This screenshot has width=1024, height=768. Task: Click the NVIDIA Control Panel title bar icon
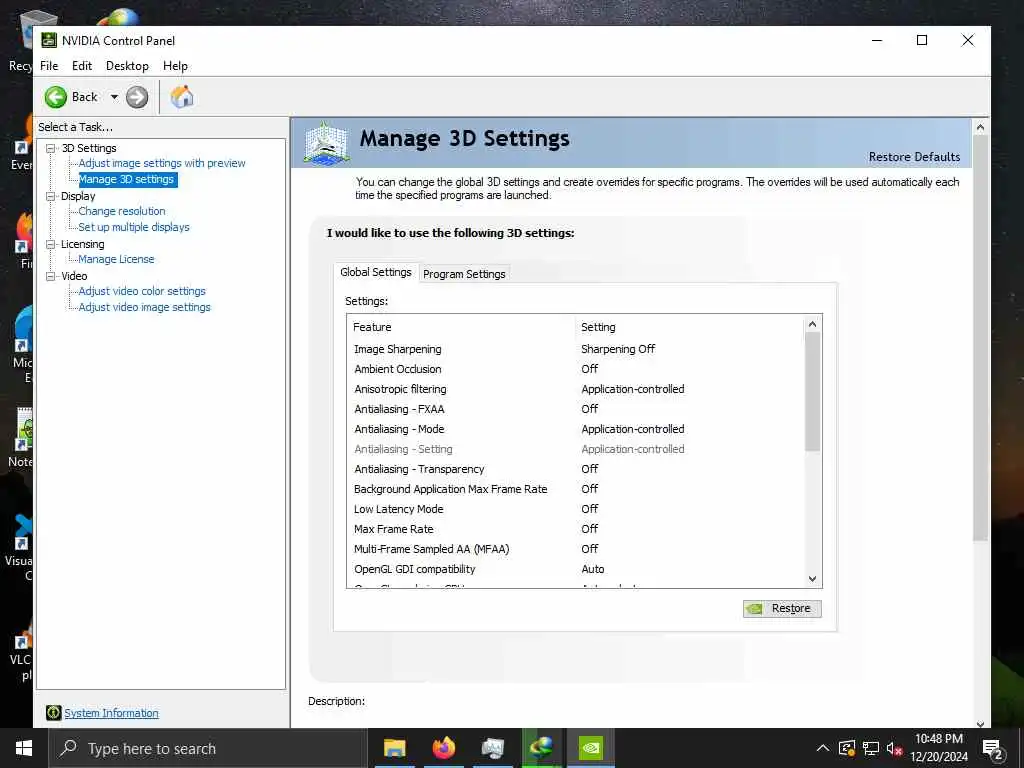(49, 40)
